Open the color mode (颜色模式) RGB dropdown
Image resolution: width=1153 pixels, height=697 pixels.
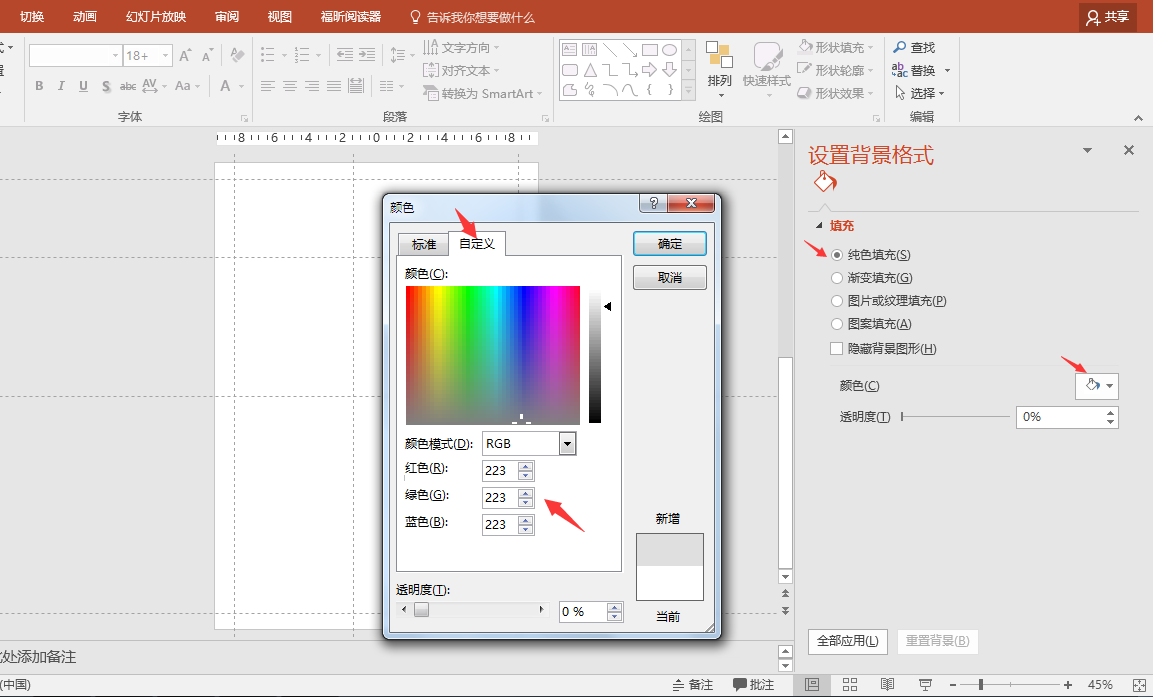(x=567, y=444)
